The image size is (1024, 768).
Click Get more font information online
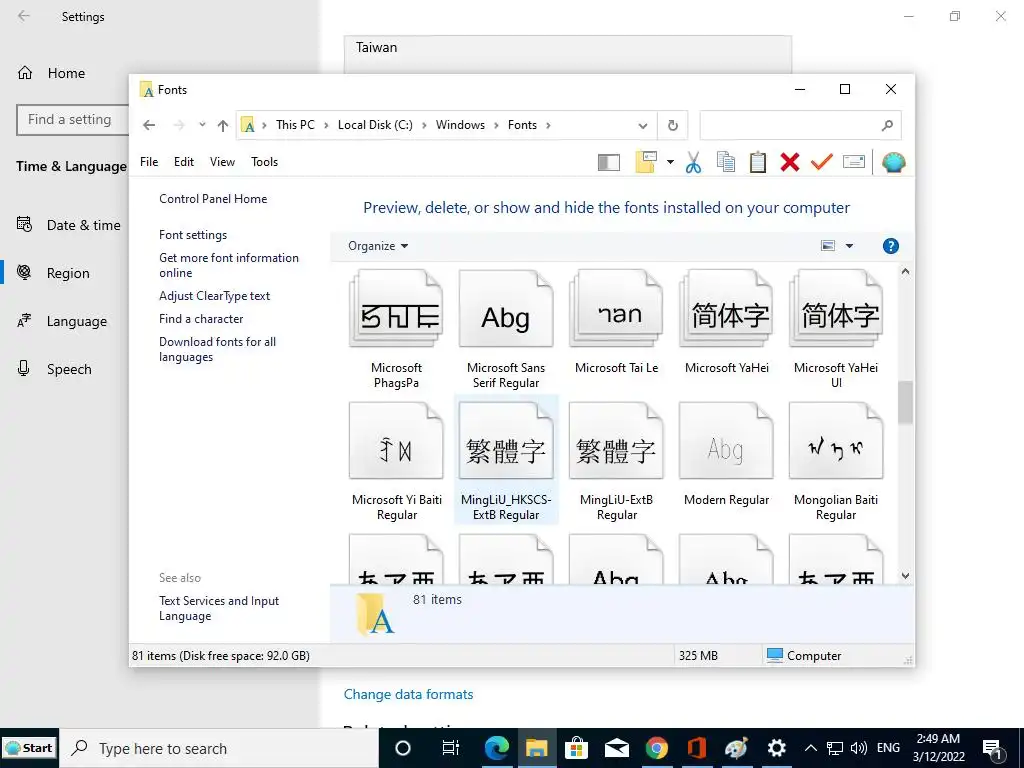(229, 265)
